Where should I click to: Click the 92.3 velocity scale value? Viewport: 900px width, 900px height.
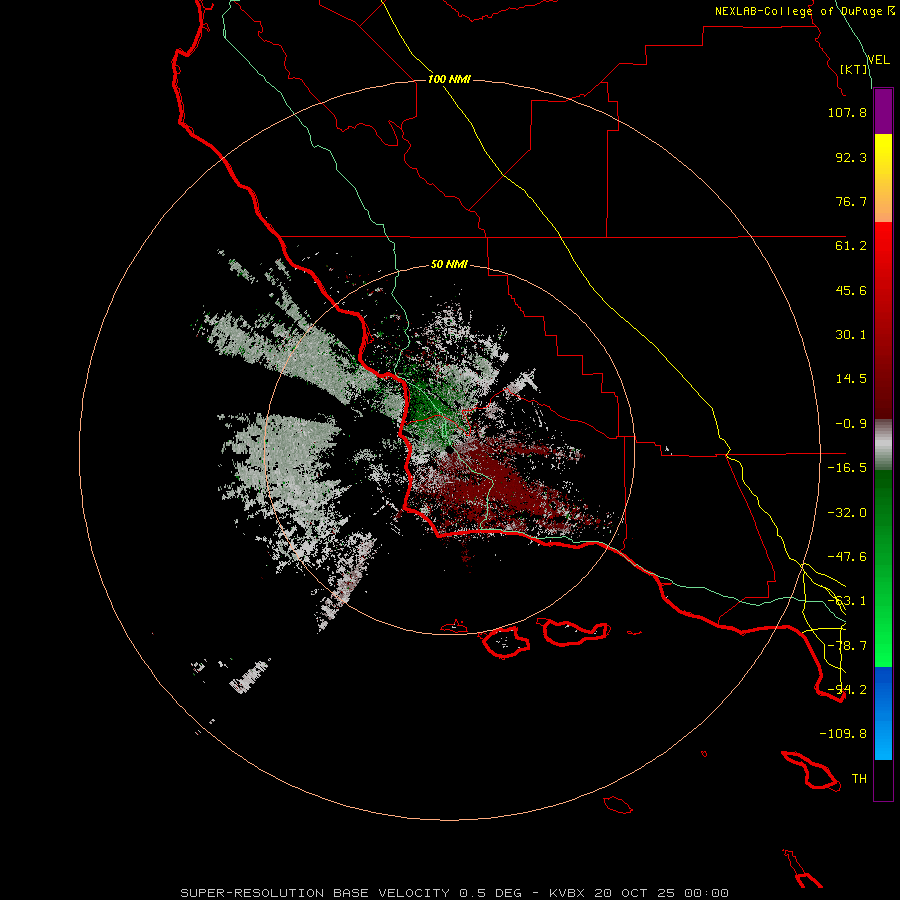tap(851, 157)
